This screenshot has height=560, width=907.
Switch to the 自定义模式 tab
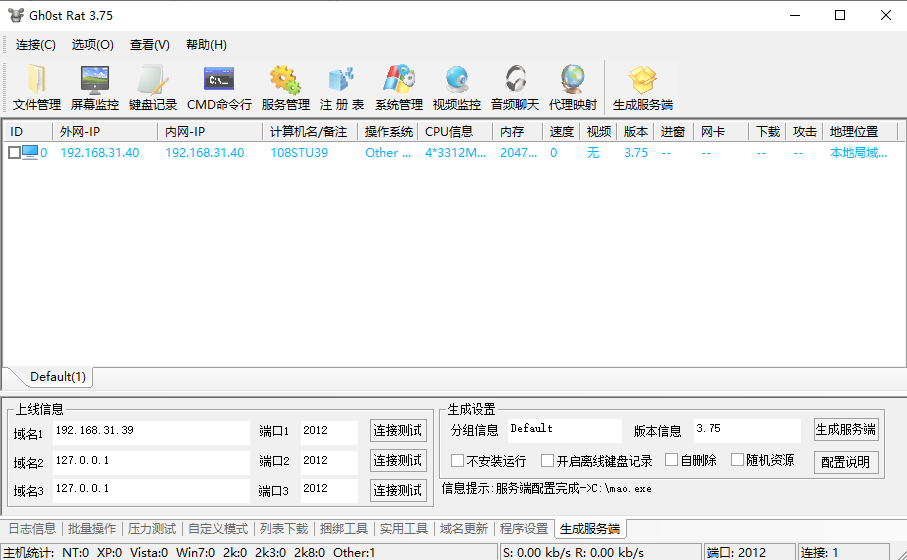217,529
